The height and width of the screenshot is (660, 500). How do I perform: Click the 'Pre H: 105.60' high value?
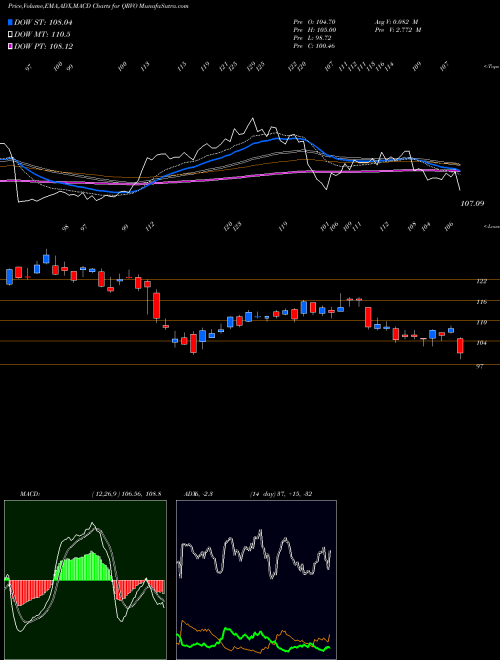point(314,30)
